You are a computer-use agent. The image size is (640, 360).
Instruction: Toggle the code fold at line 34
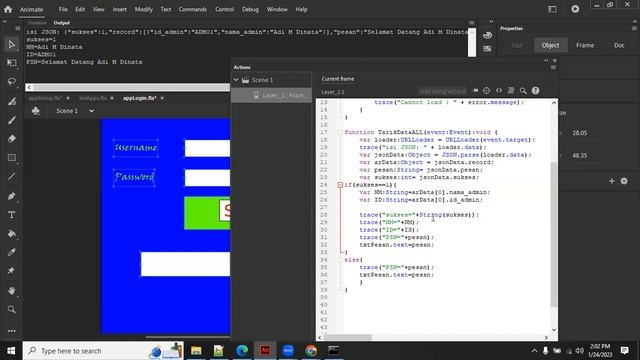(x=340, y=260)
